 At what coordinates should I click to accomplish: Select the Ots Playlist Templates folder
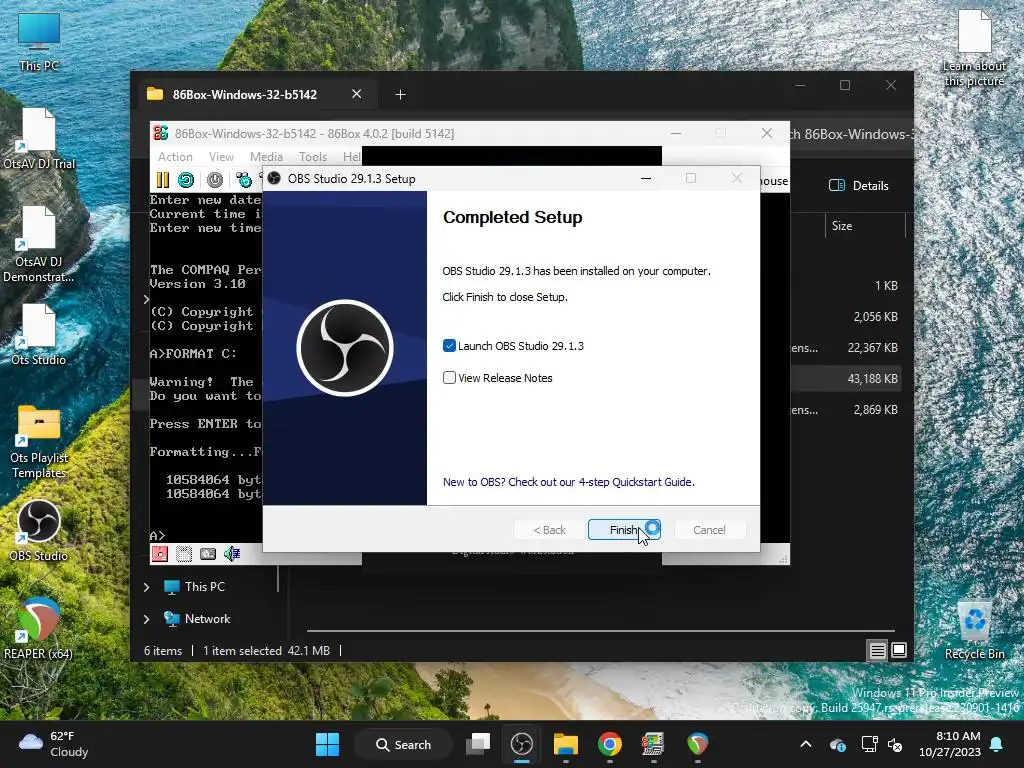click(x=39, y=441)
